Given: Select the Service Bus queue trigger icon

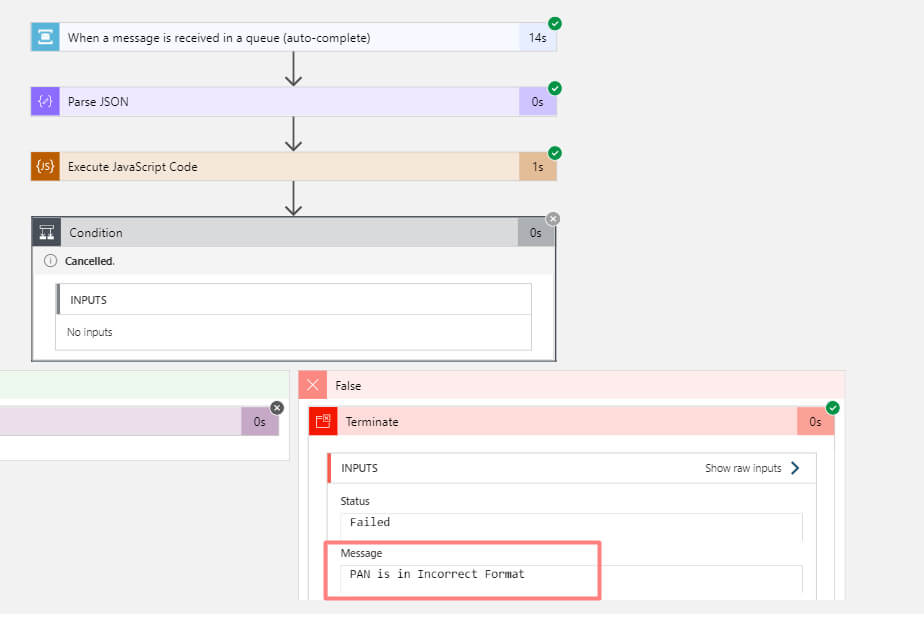Looking at the screenshot, I should (44, 36).
